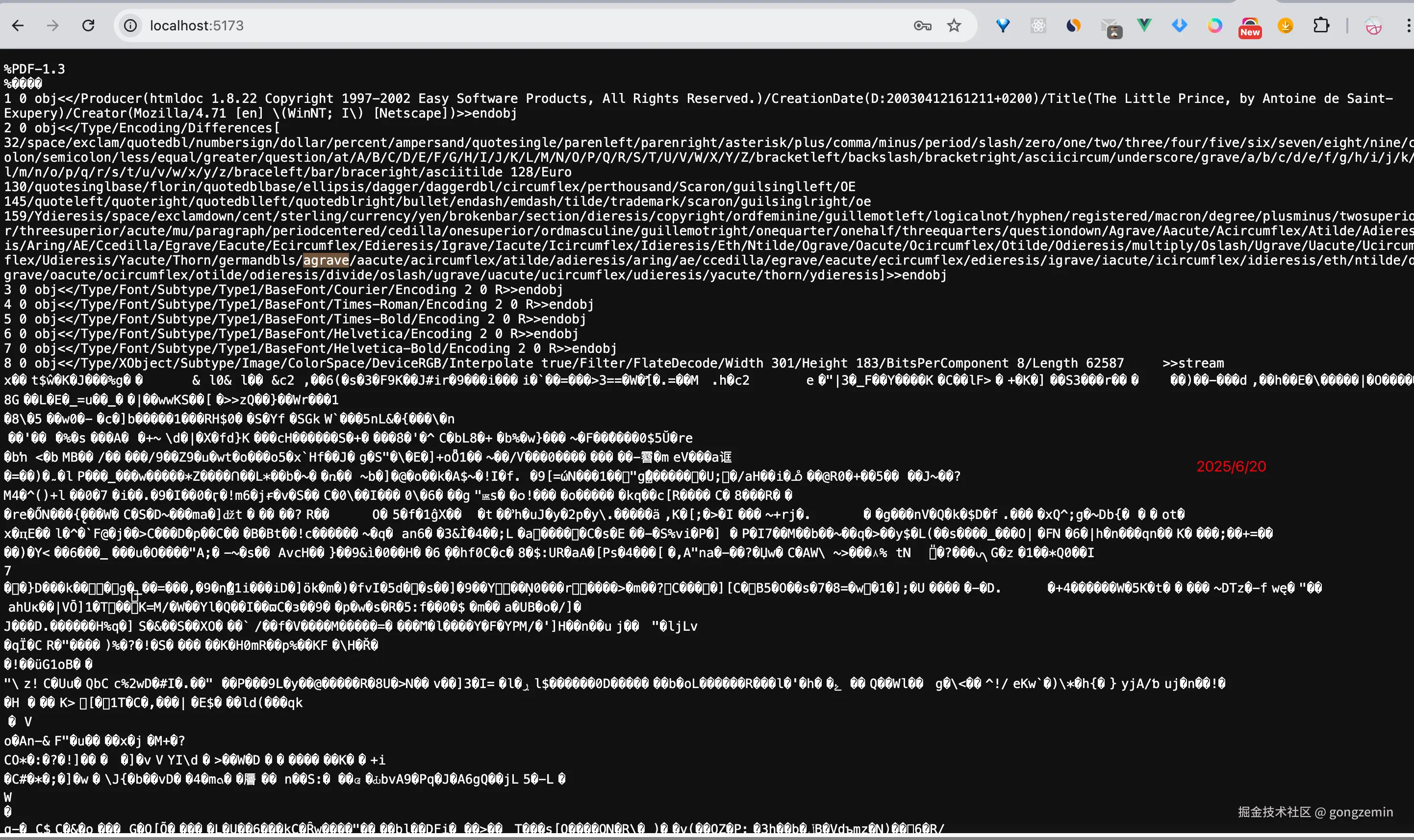Image resolution: width=1414 pixels, height=840 pixels.
Task: Click the blue down-arrow extension
Action: coord(1180,25)
